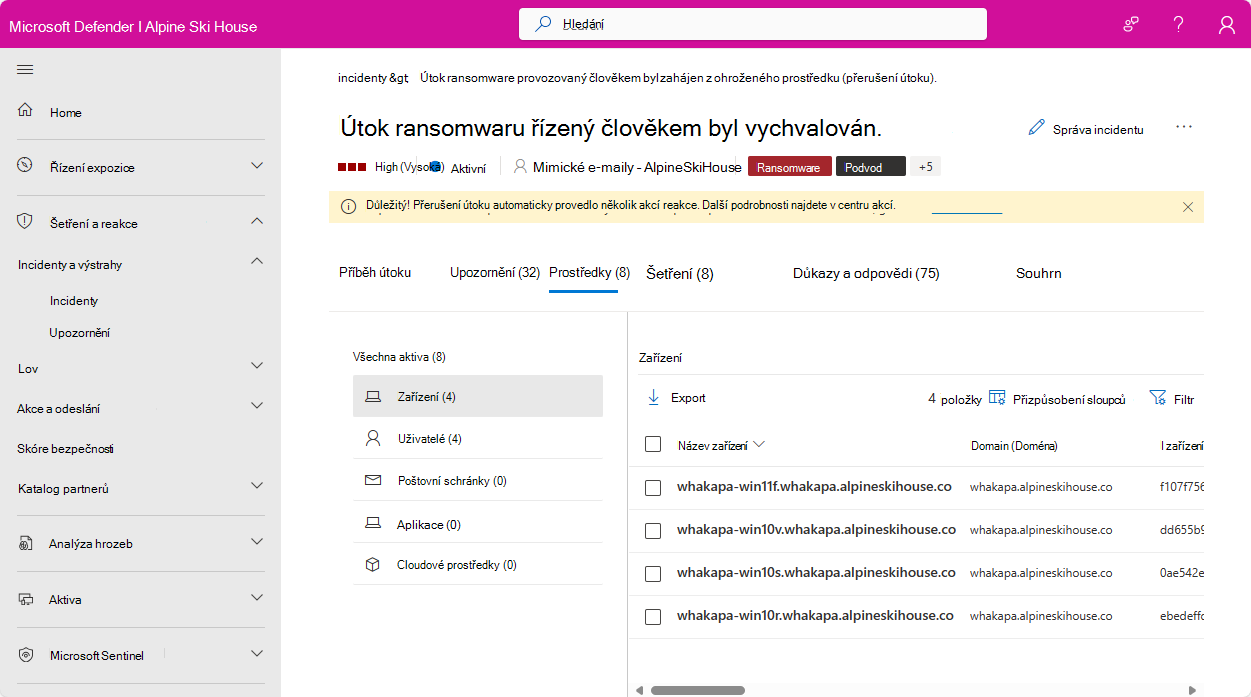Open whakapa-win10r device link
1251x697 pixels.
(815, 616)
